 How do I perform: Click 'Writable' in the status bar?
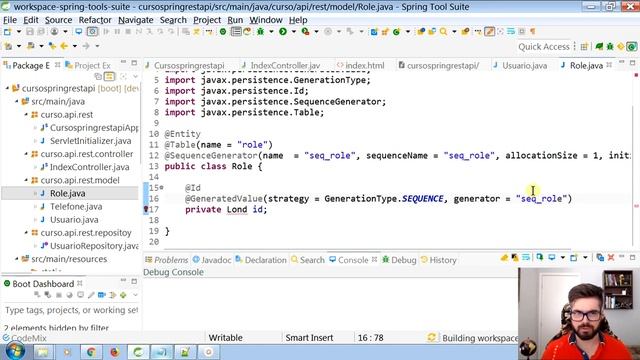[225, 338]
